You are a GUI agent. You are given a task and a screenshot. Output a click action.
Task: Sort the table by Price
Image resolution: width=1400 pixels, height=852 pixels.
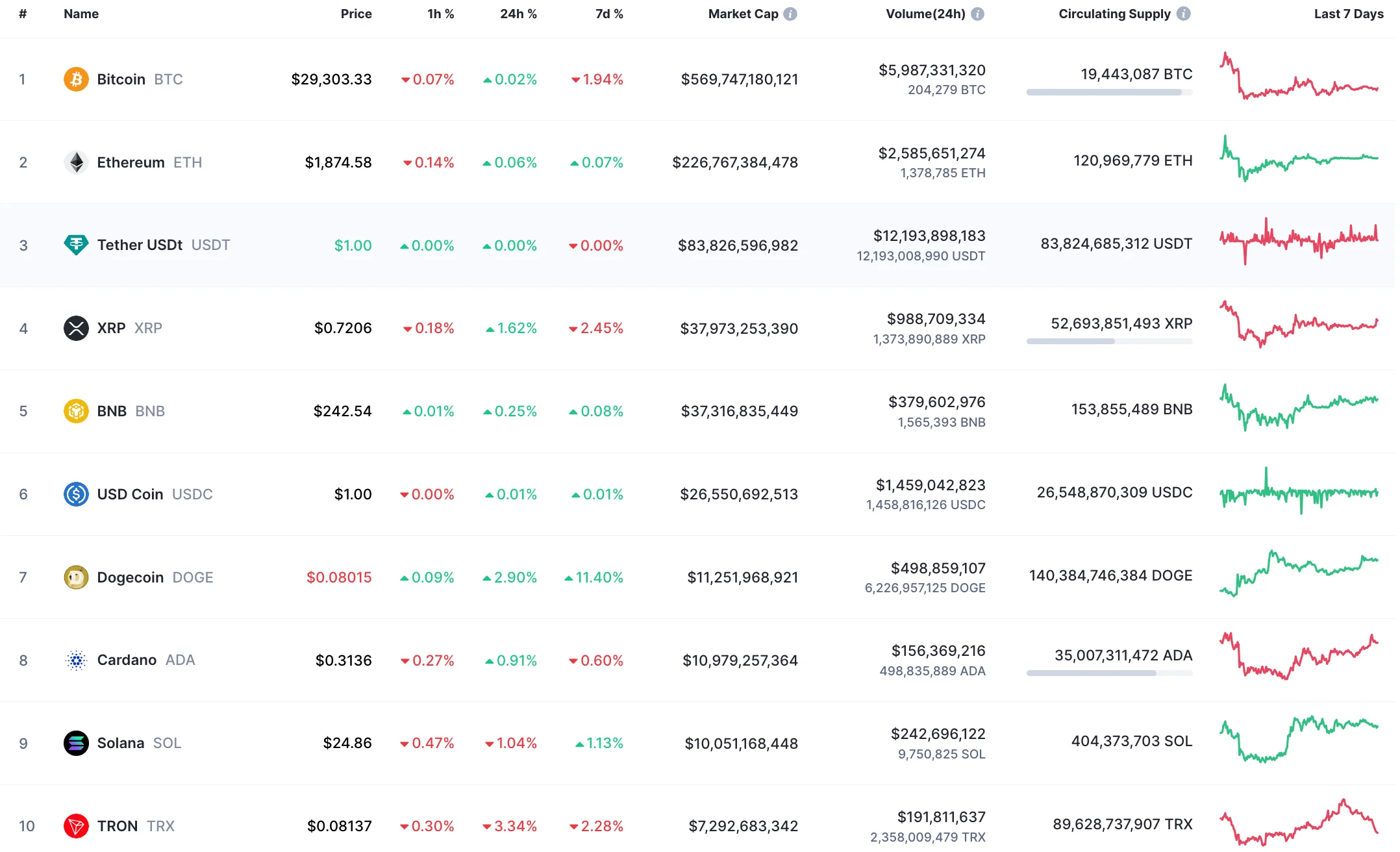tap(356, 13)
